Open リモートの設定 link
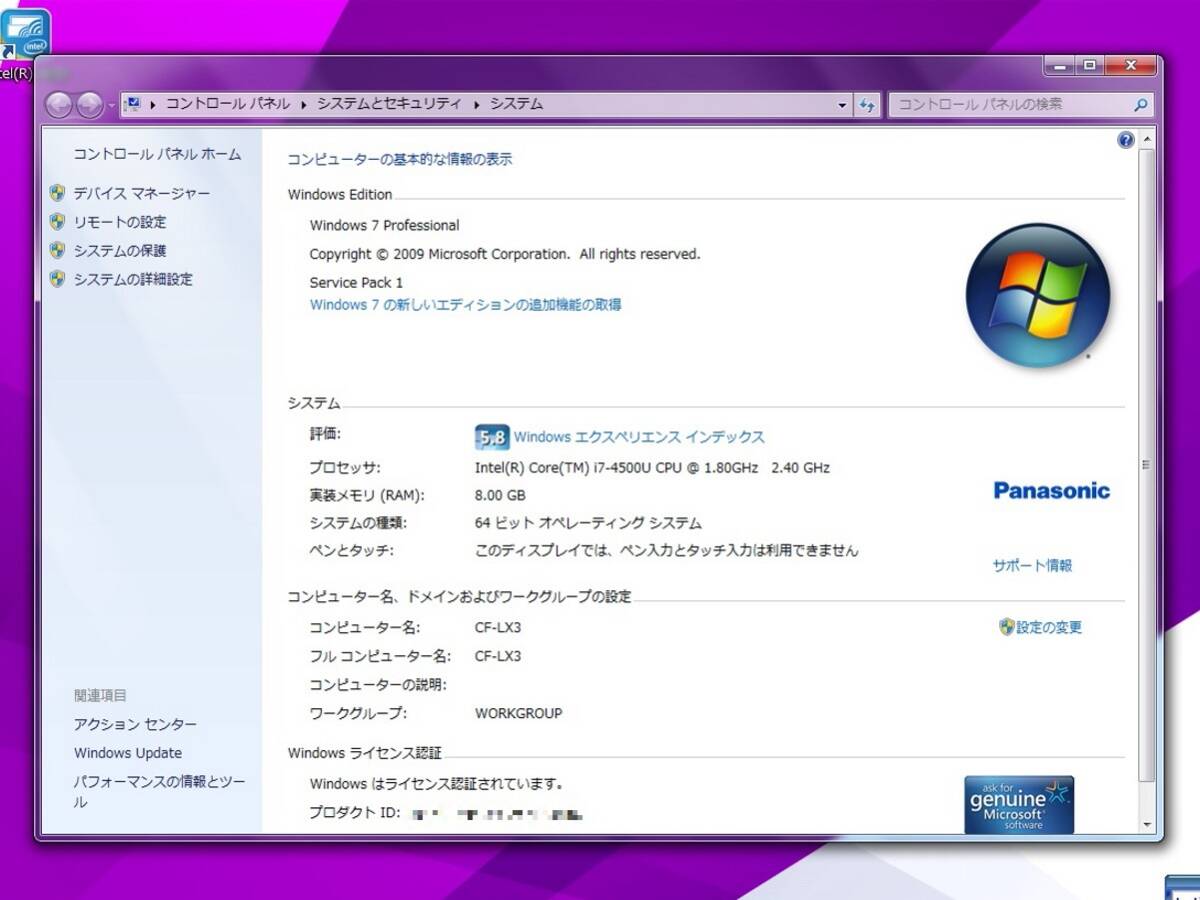 (x=119, y=222)
